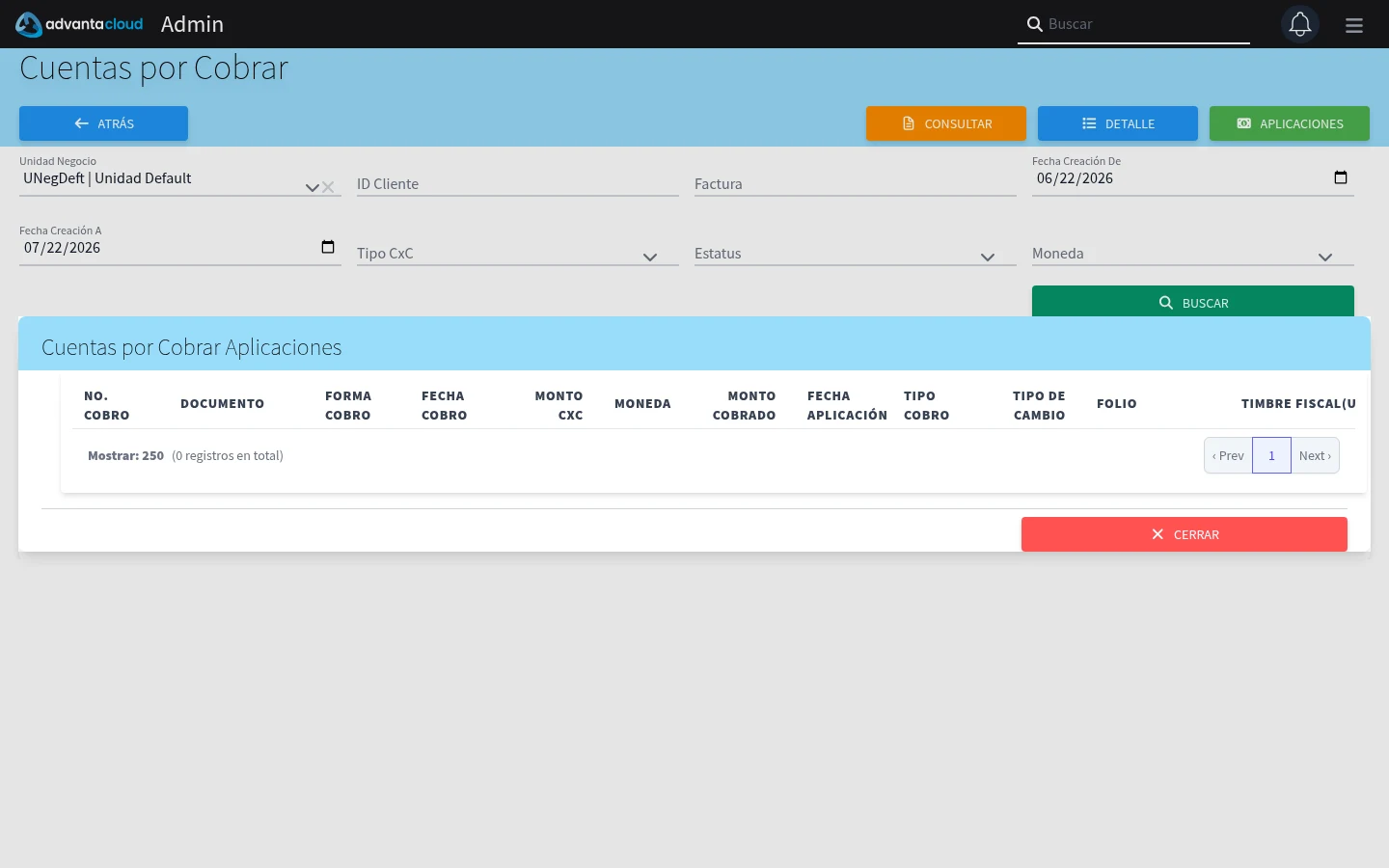Sort by TIMBRE FISCAL column header

(x=1298, y=404)
